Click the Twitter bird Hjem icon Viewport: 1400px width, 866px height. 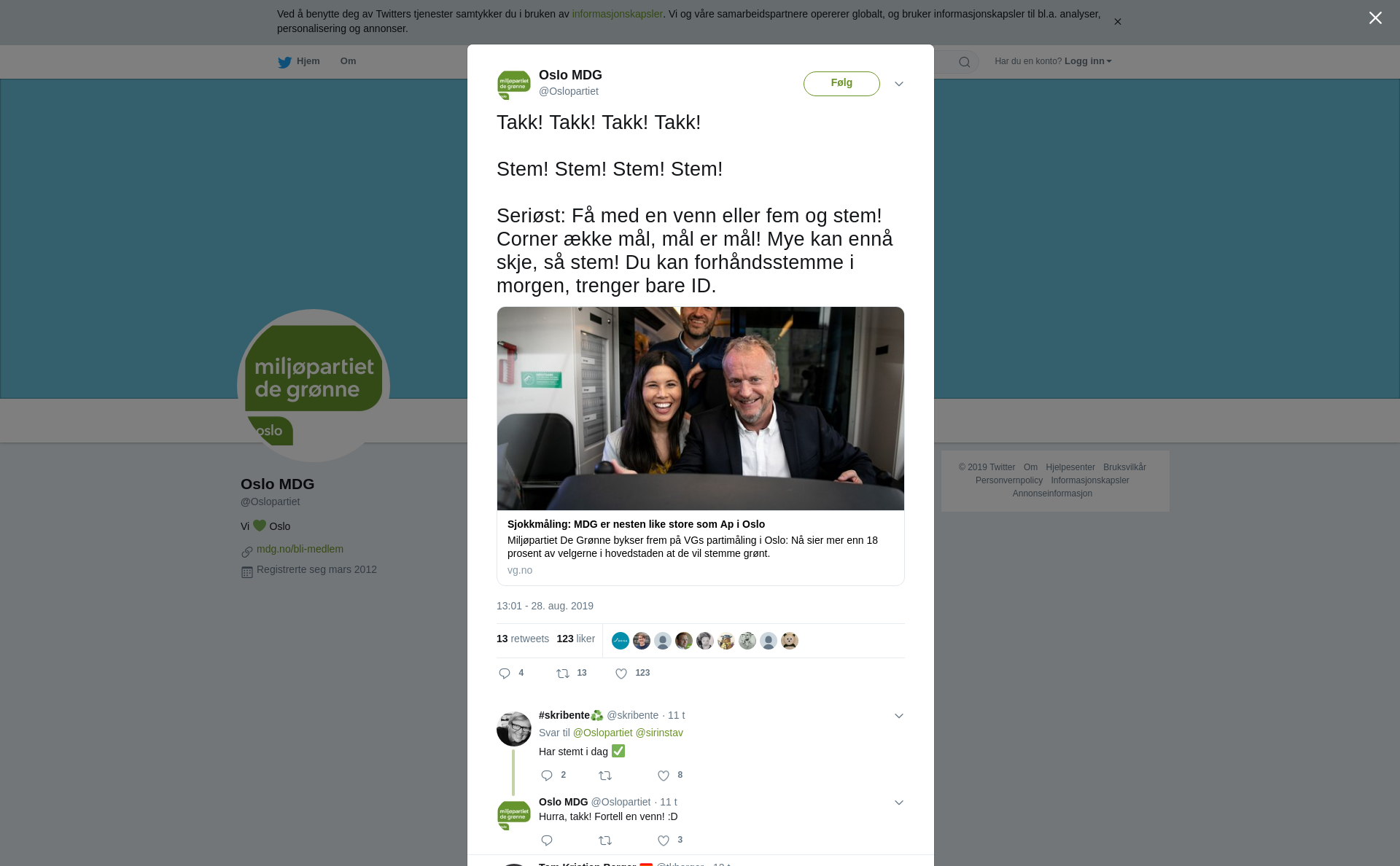tap(284, 62)
